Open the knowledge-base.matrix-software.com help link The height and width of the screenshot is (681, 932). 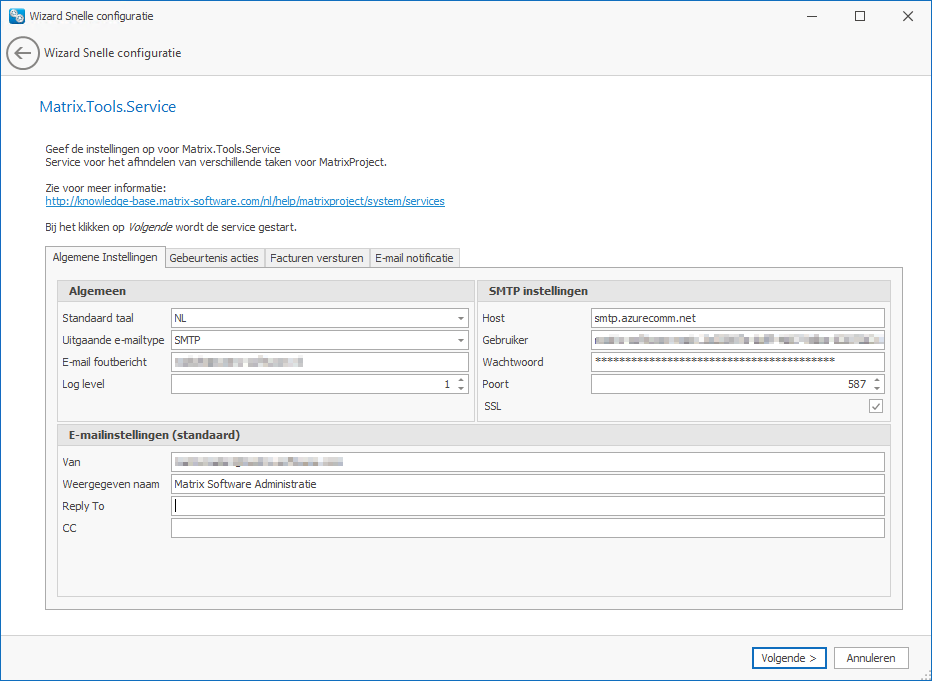[x=244, y=200]
